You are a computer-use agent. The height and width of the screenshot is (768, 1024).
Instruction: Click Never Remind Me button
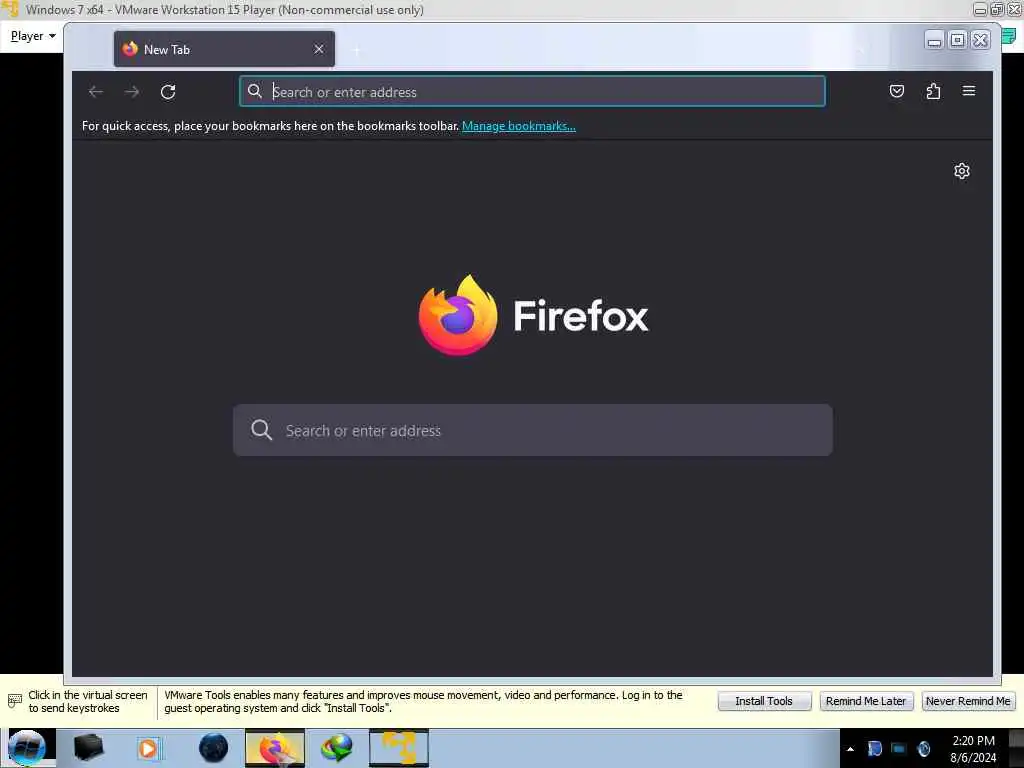[968, 701]
